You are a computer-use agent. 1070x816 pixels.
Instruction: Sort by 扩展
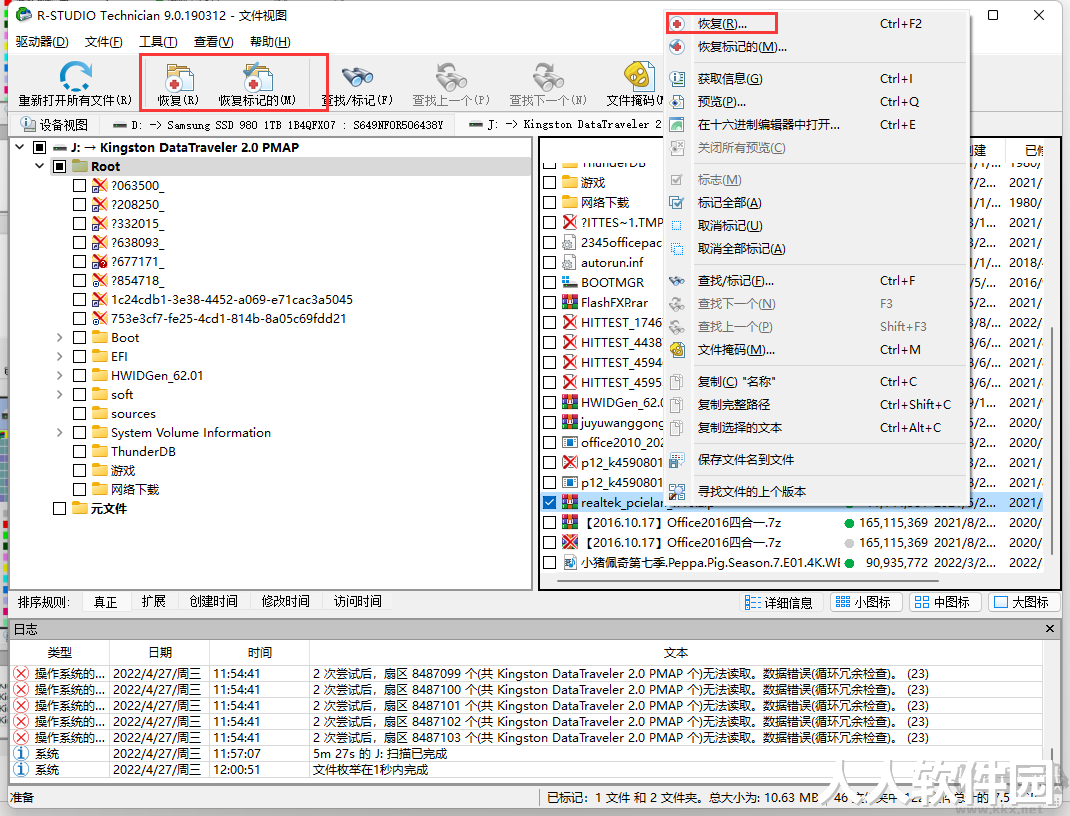coord(154,602)
